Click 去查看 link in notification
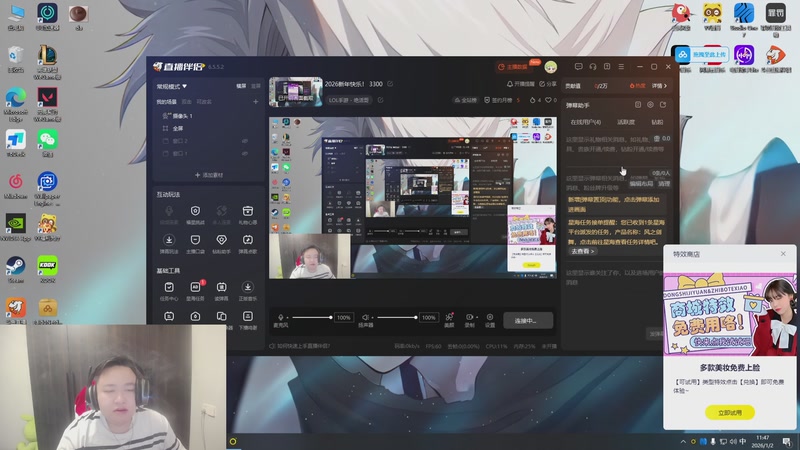800x450 pixels. click(583, 252)
